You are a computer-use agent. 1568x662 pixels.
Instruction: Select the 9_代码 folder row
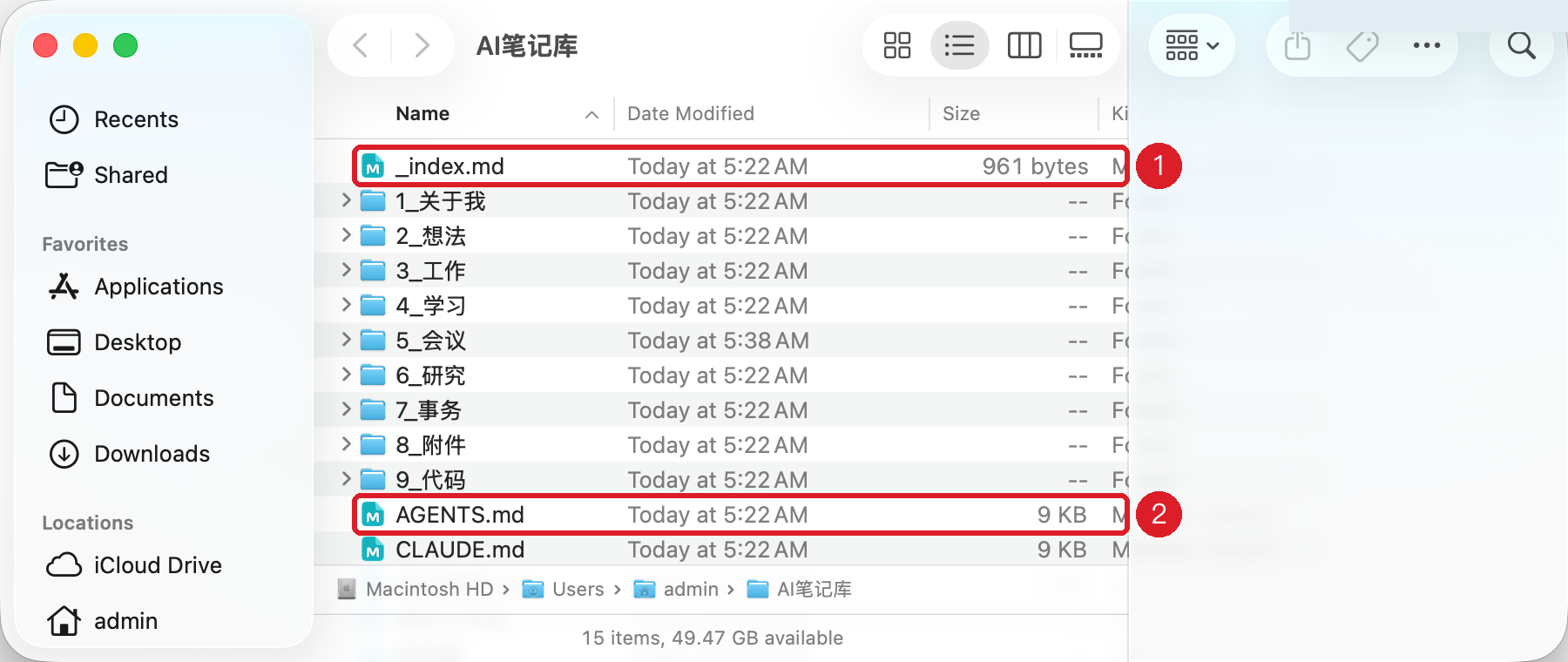[x=721, y=480]
